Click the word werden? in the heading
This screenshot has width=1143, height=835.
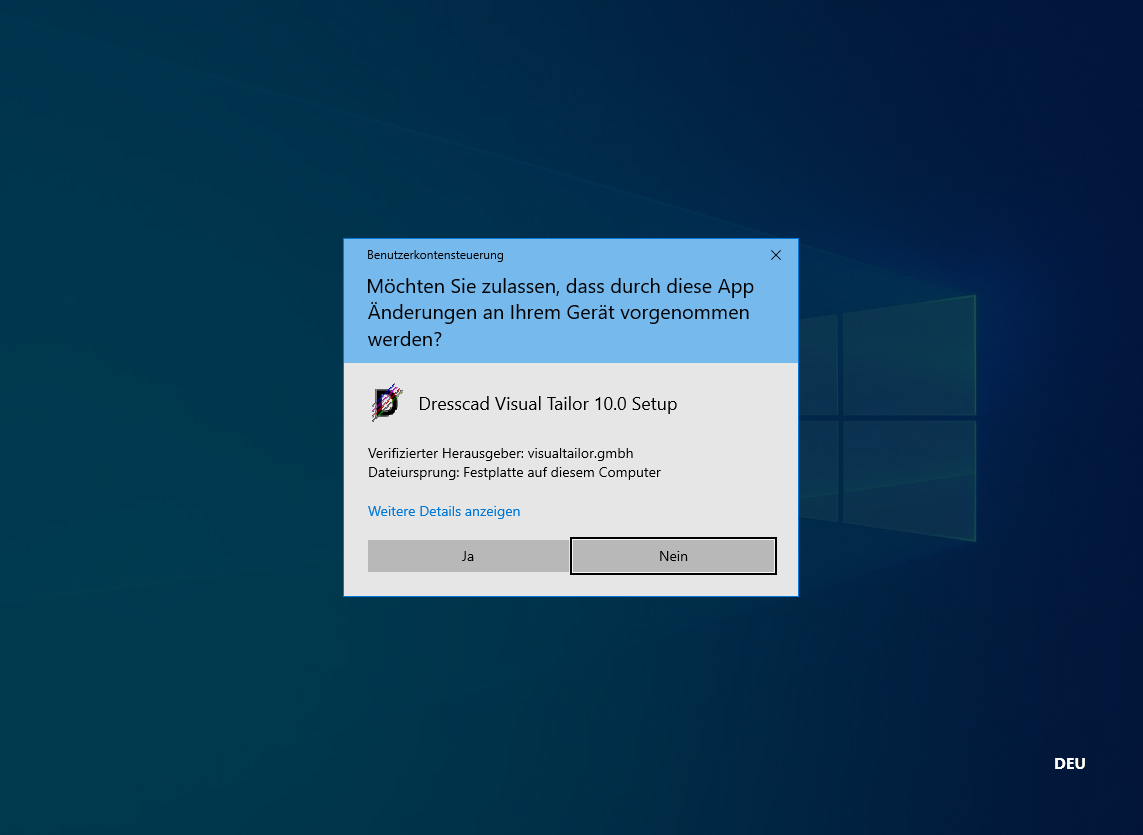click(x=405, y=339)
